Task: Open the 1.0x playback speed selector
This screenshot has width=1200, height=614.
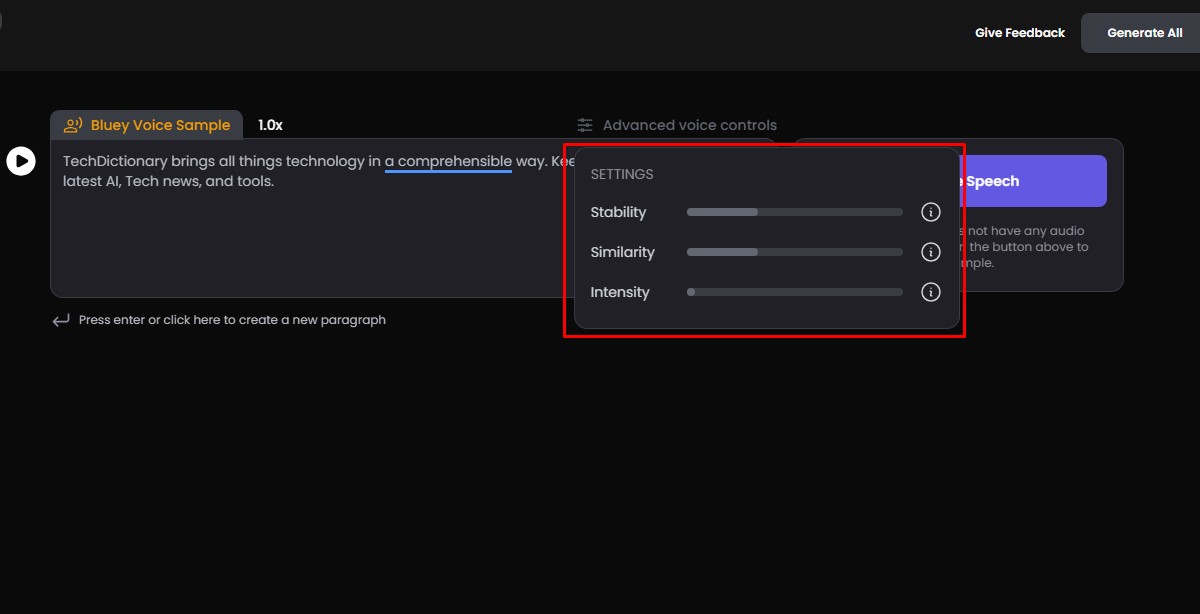Action: pos(271,124)
